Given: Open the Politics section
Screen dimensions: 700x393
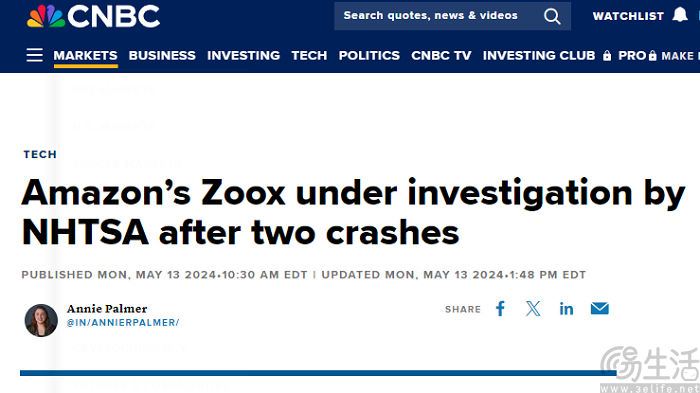Looking at the screenshot, I should (369, 55).
